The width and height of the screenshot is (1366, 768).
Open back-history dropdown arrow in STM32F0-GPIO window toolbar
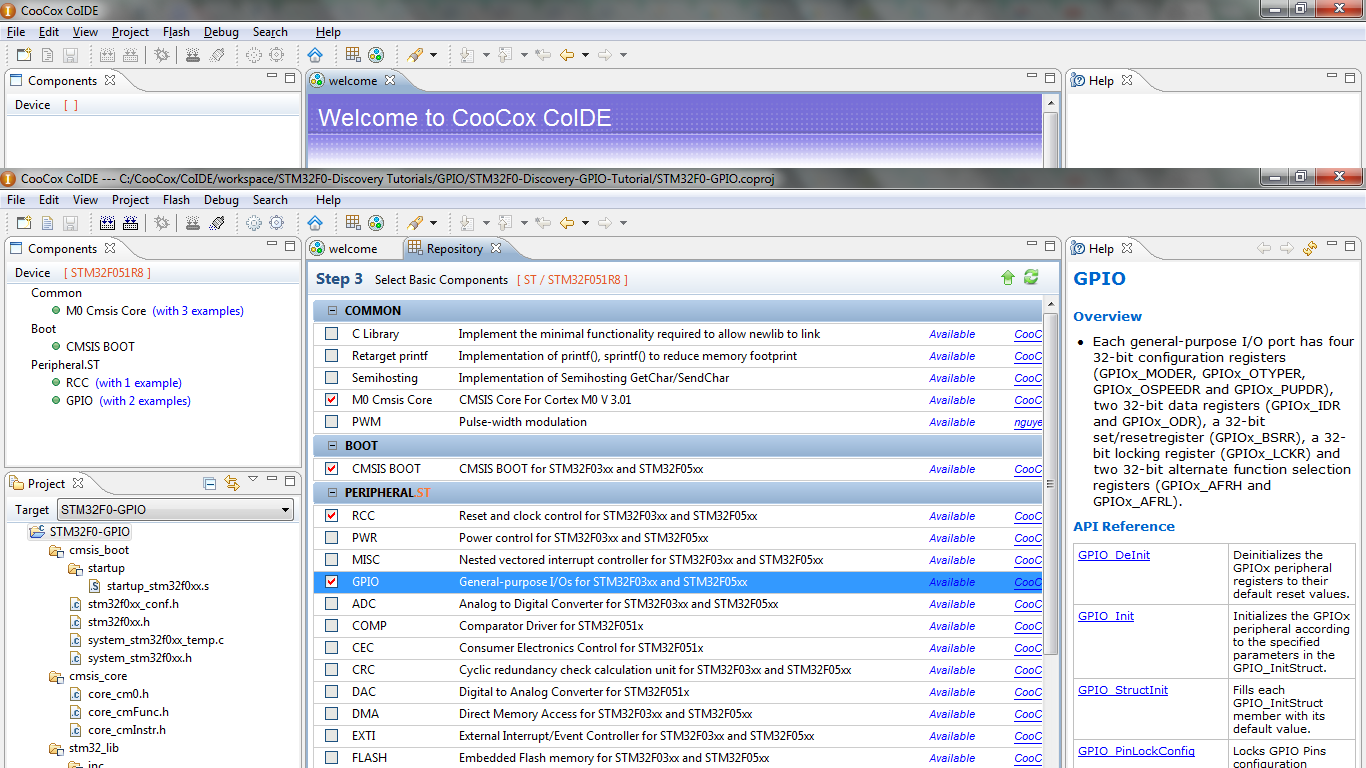pyautogui.click(x=585, y=223)
